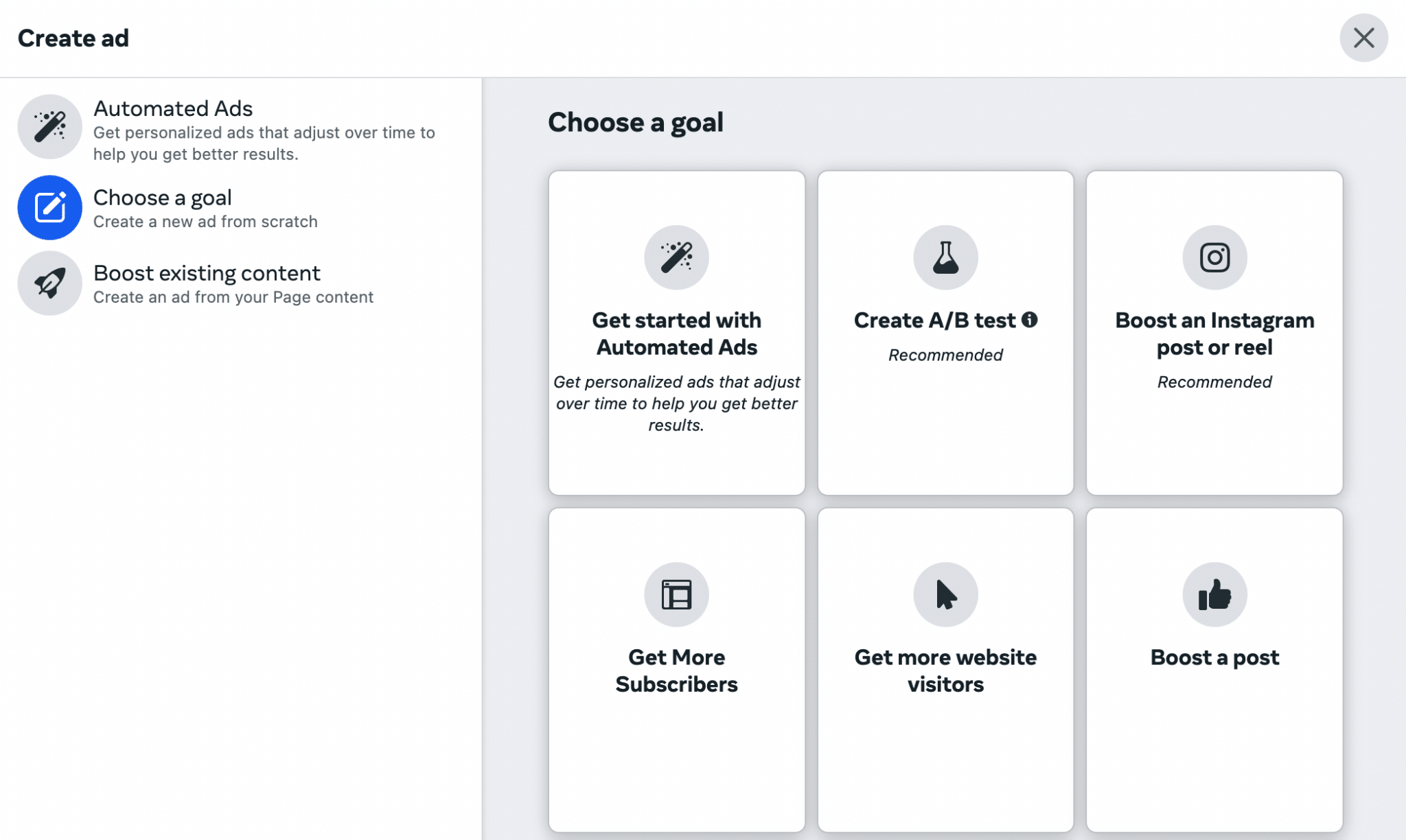
Task: Select the newspaper icon above Get More Subscribers
Action: [x=676, y=594]
